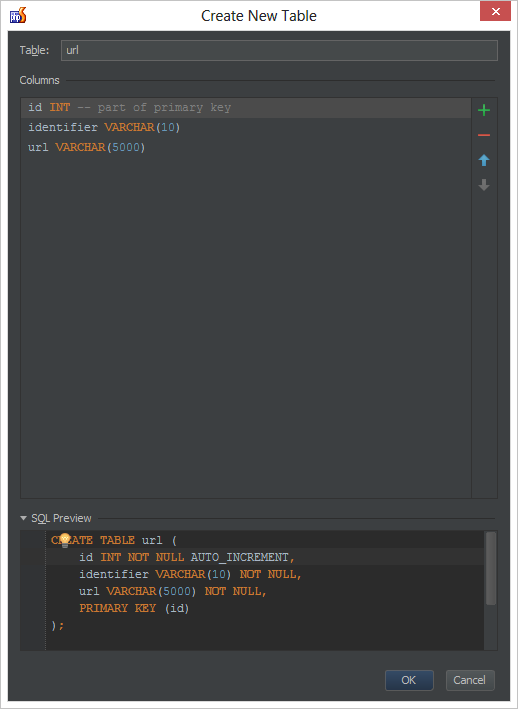Place cursor on the PRIMARY KEY (id) line
Viewport: 518px width, 709px height.
click(134, 608)
